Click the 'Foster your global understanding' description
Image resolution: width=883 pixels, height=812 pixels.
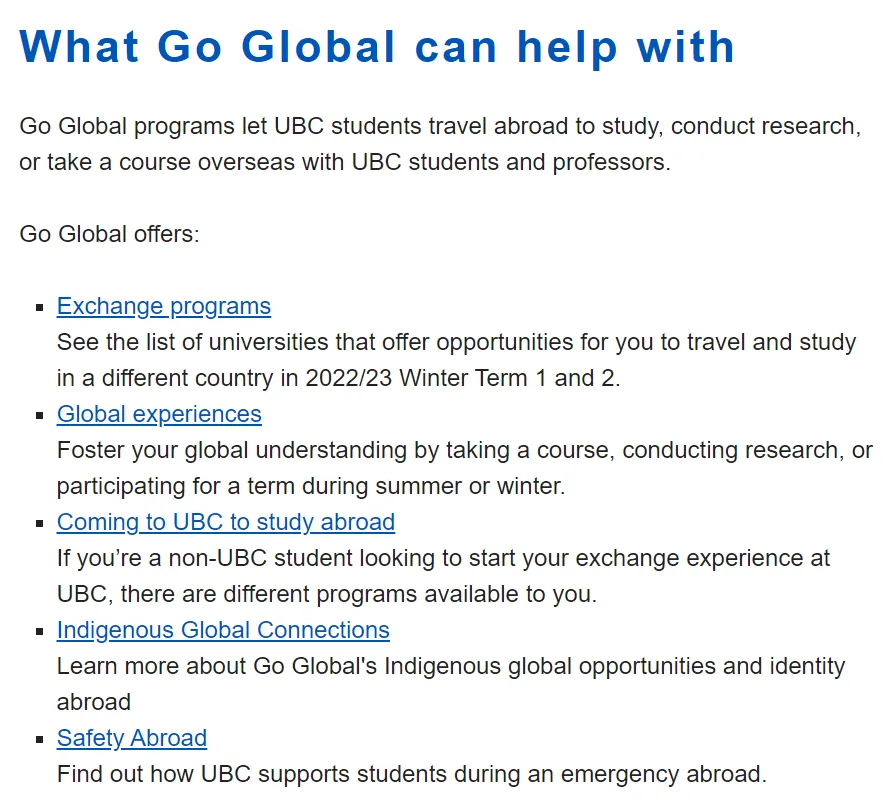tap(464, 450)
